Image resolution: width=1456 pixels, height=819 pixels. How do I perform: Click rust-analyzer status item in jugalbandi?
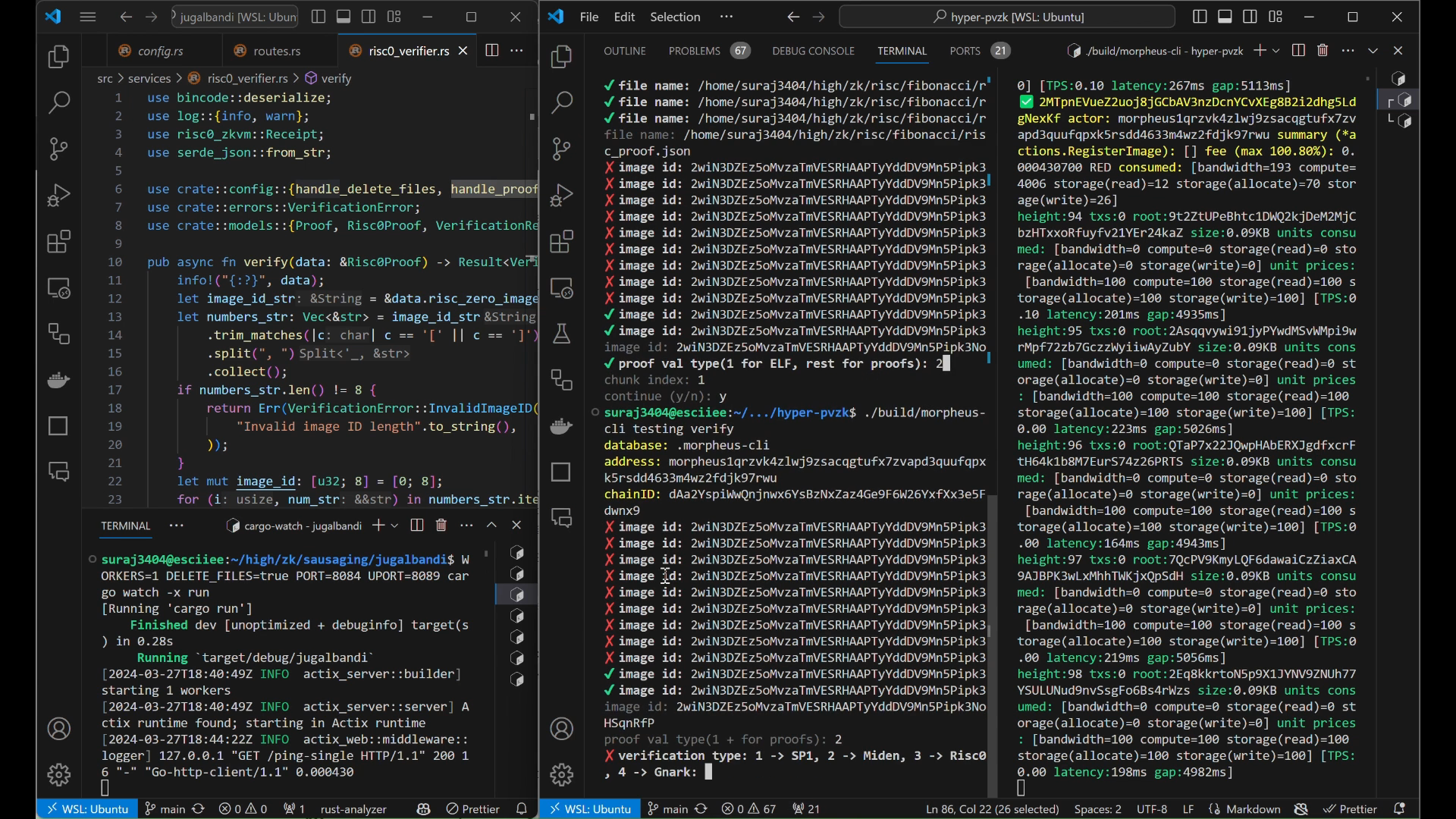(353, 809)
